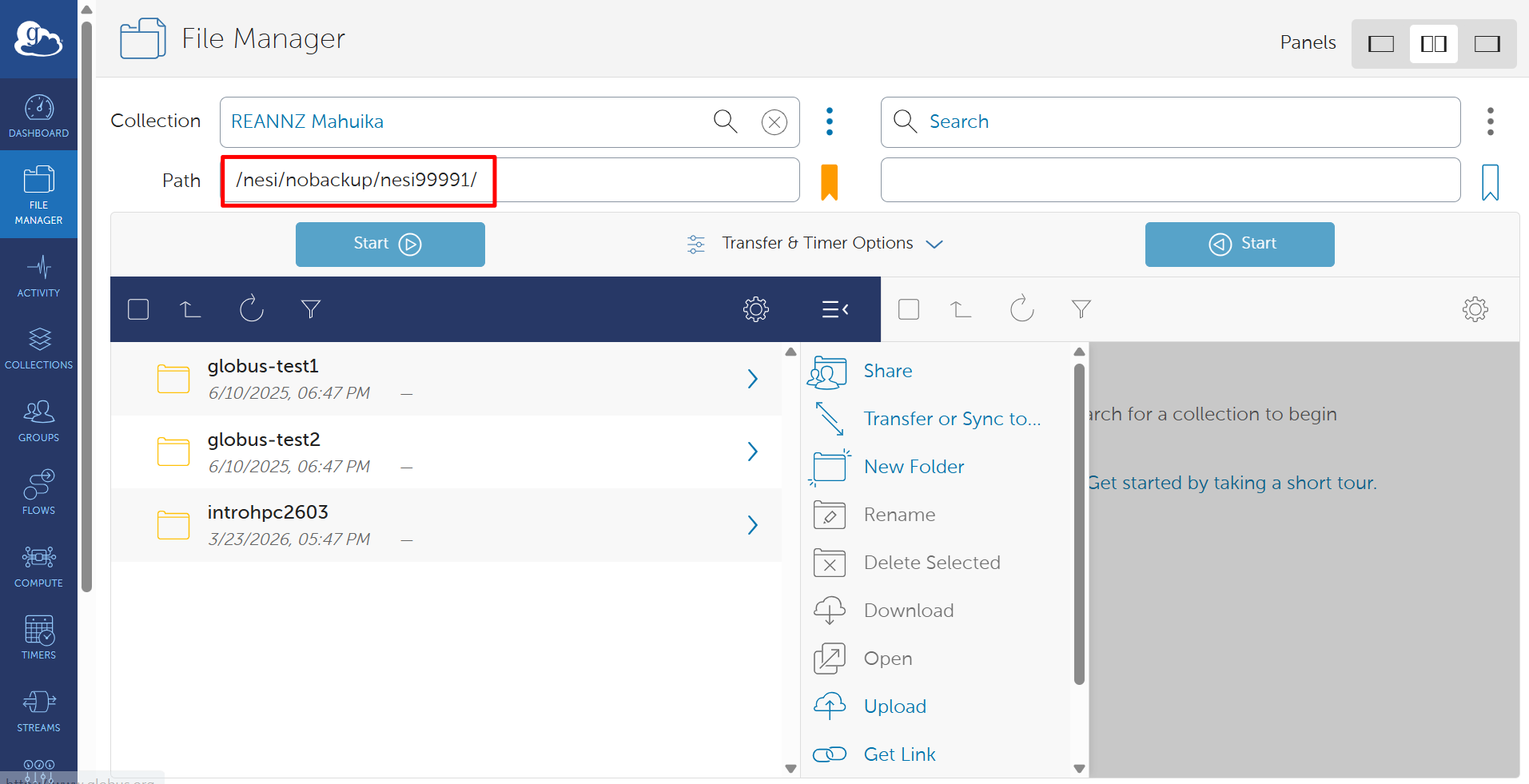Click the orange bookmark icon for left path
1529x784 pixels.
[x=830, y=181]
